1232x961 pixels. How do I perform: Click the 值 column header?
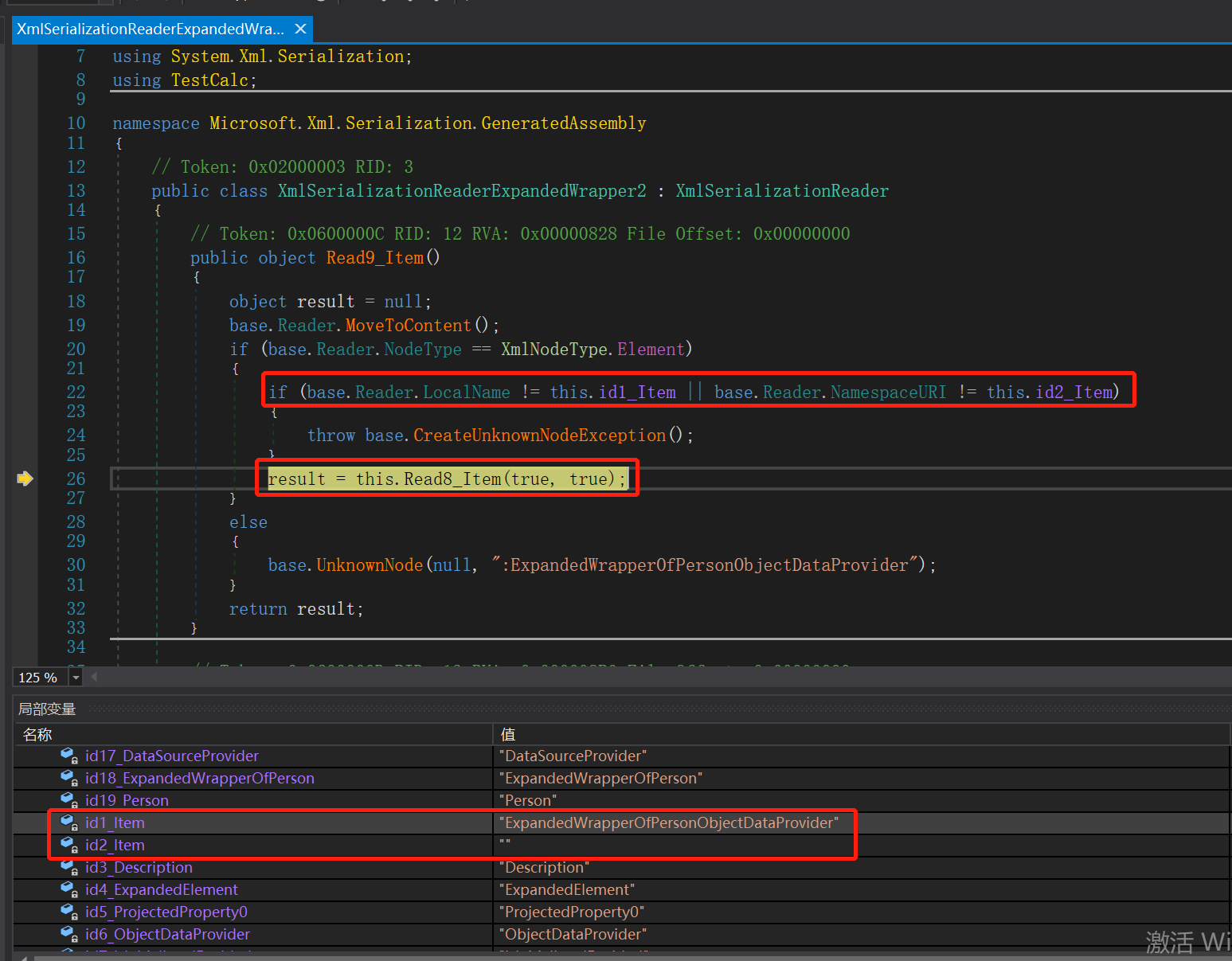coord(508,734)
